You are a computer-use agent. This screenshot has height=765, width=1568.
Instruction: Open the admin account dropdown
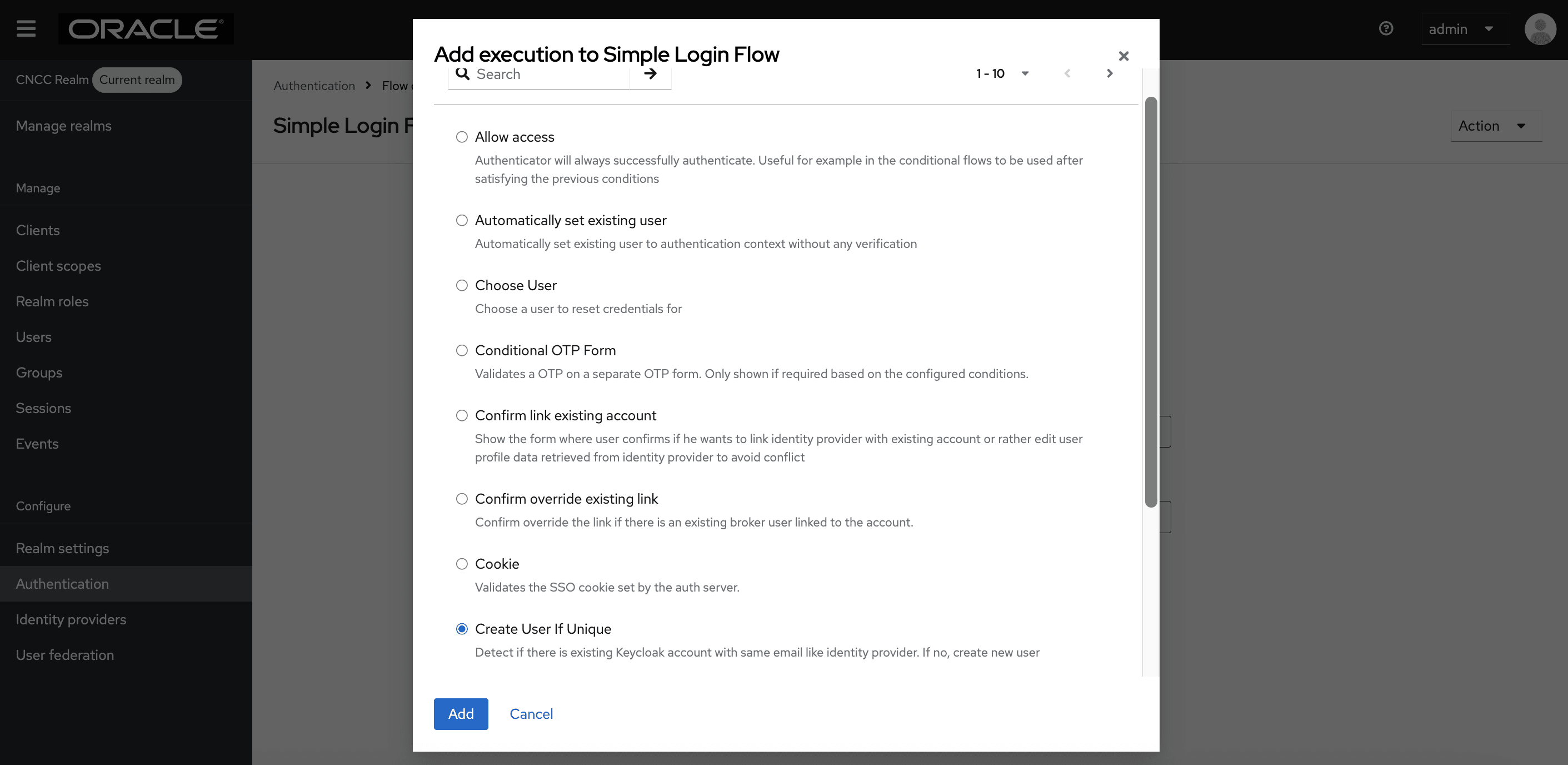coord(1465,28)
